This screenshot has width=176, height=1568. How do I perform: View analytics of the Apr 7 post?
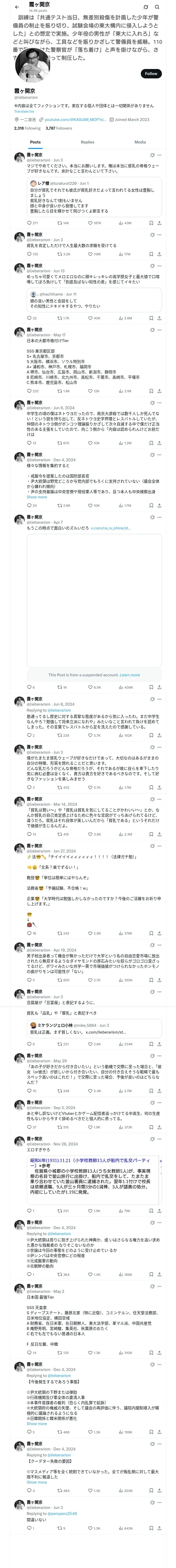coord(121,687)
